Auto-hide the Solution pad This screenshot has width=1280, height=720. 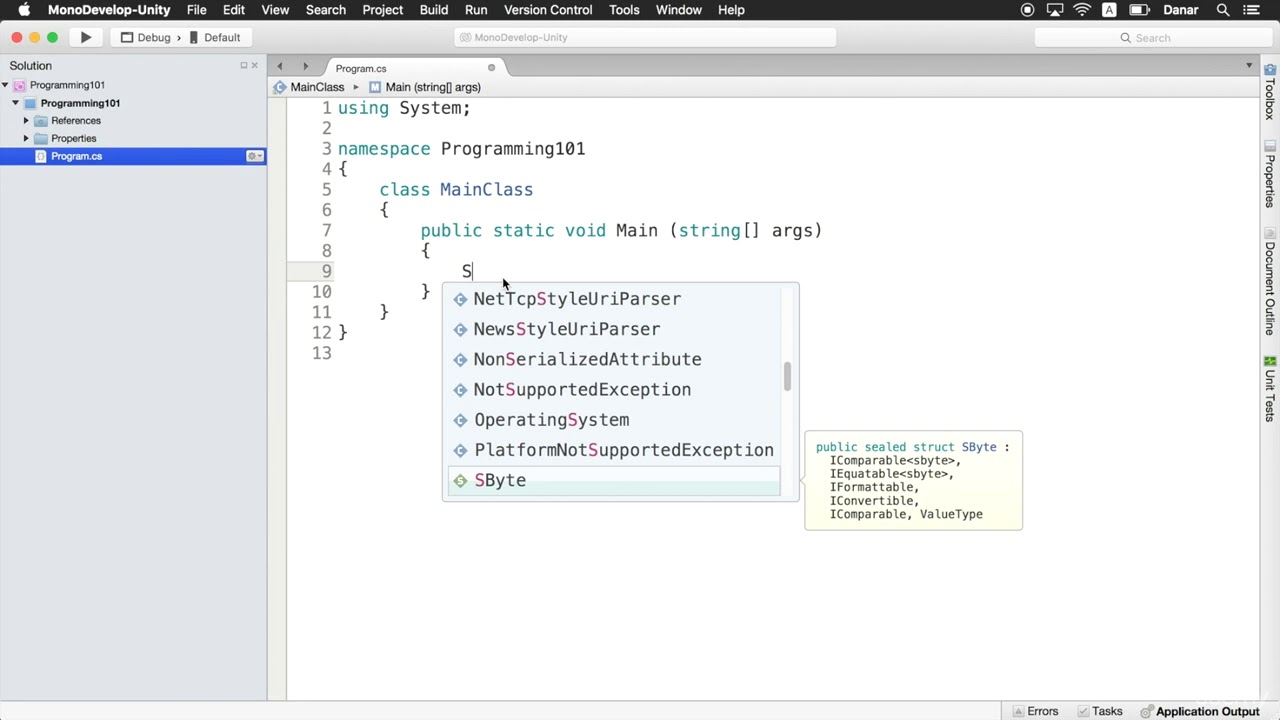click(243, 66)
